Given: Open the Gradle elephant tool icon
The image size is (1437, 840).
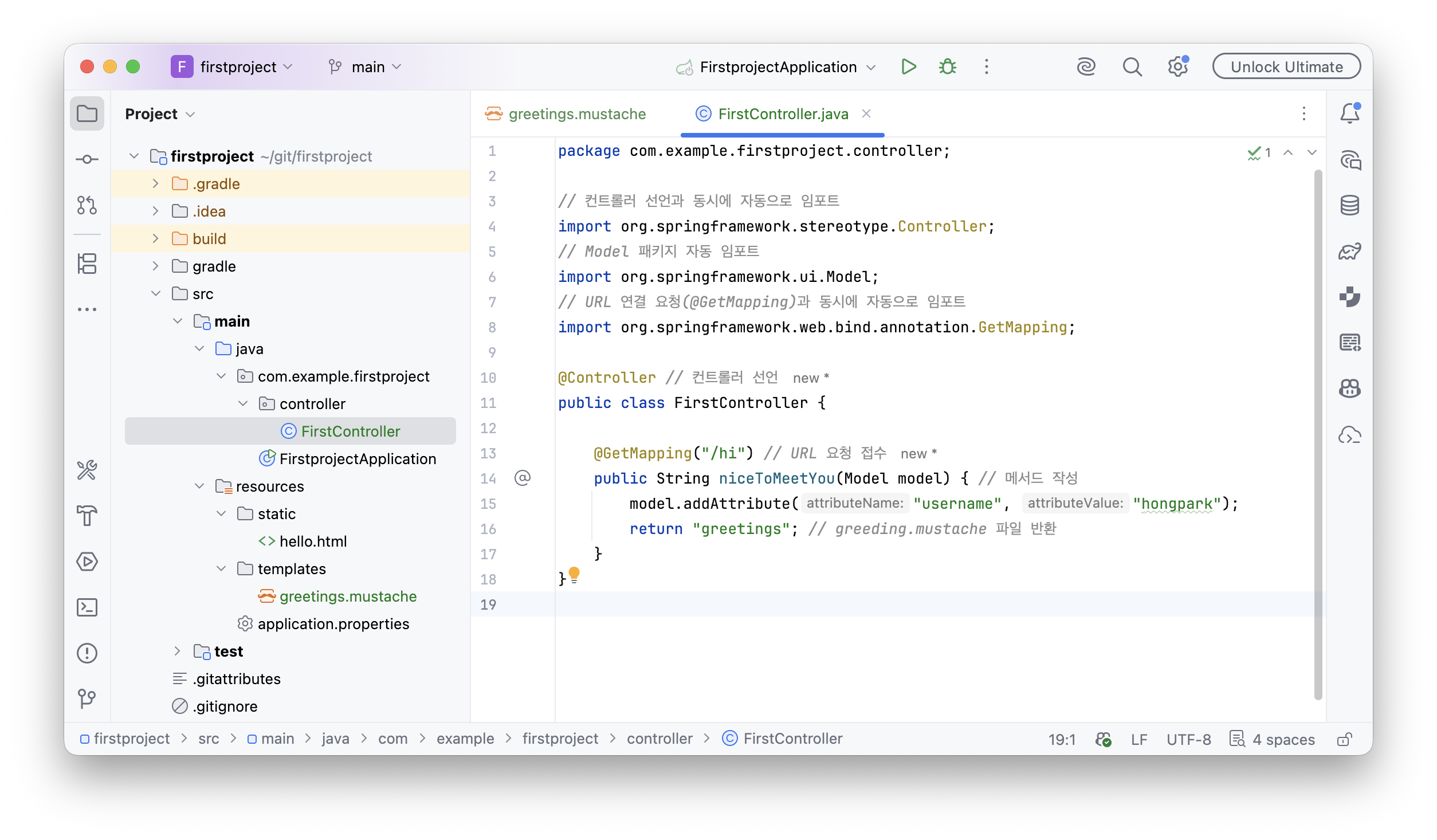Looking at the screenshot, I should (1349, 251).
